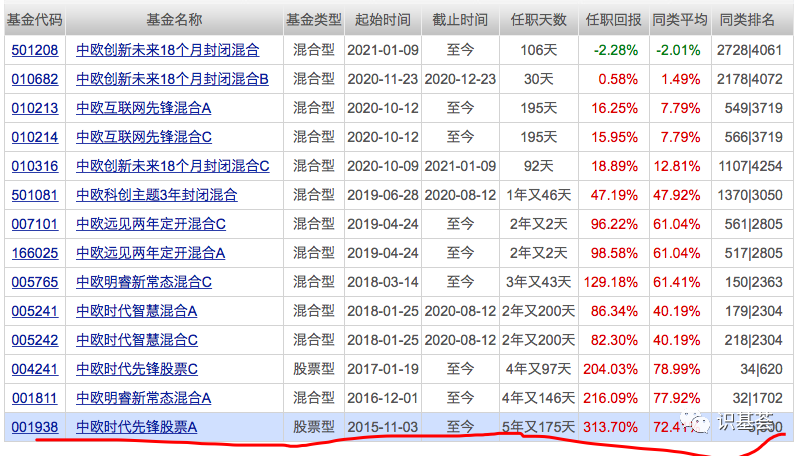Open fund 中欧时代先锋股票C
Image resolution: width=799 pixels, height=456 pixels.
tap(137, 369)
